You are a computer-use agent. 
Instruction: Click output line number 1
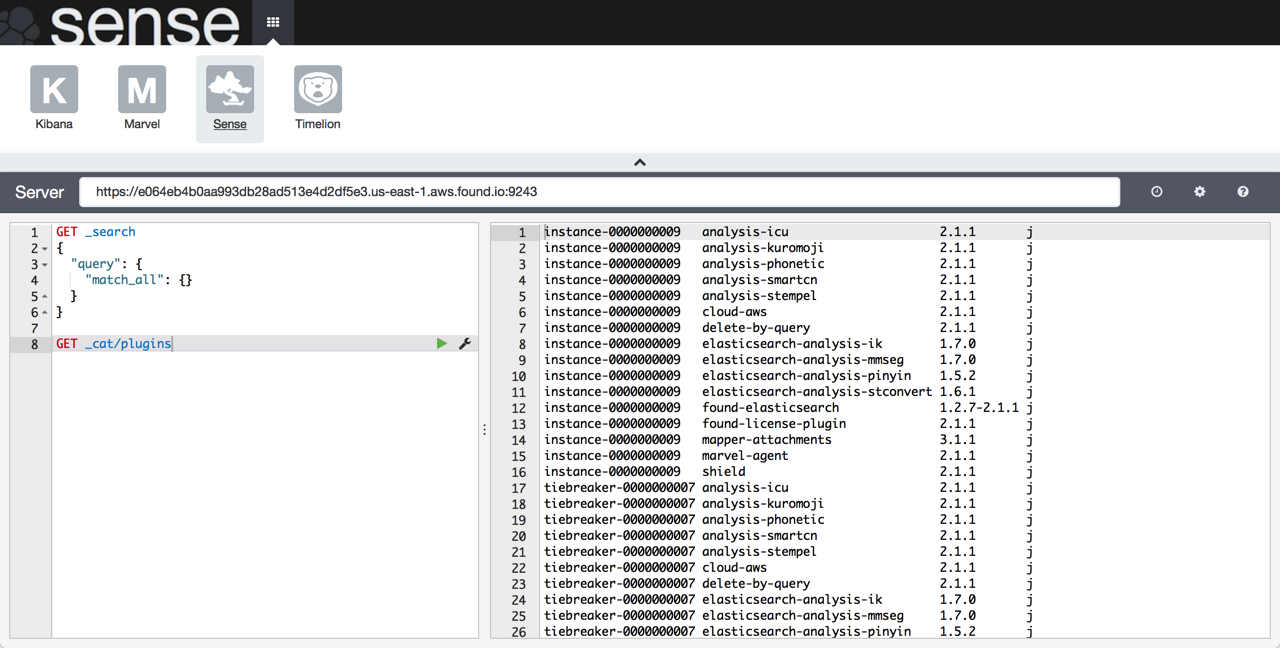(x=521, y=232)
